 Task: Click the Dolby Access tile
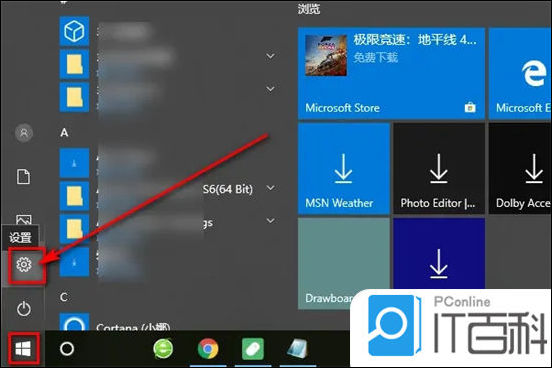click(520, 169)
